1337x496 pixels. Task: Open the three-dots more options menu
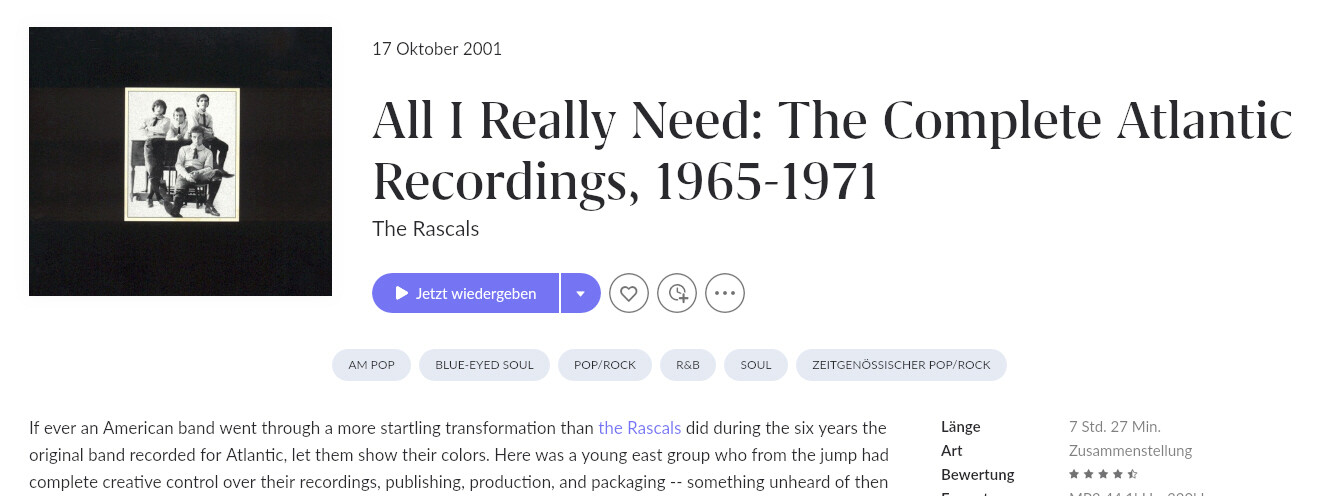(725, 293)
